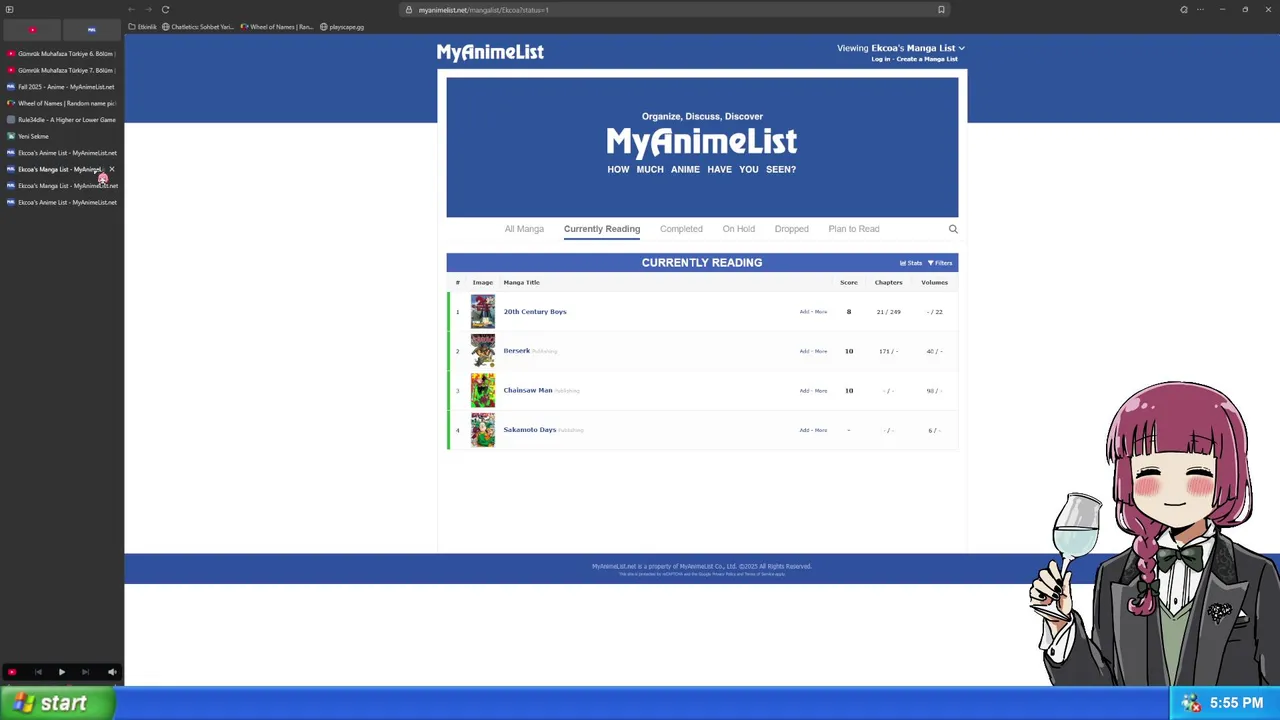Open the search icon on the manga list
The height and width of the screenshot is (720, 1280).
(953, 229)
